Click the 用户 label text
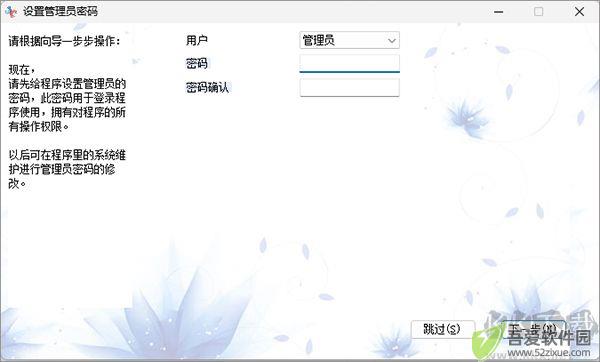This screenshot has height=362, width=600. [x=197, y=40]
